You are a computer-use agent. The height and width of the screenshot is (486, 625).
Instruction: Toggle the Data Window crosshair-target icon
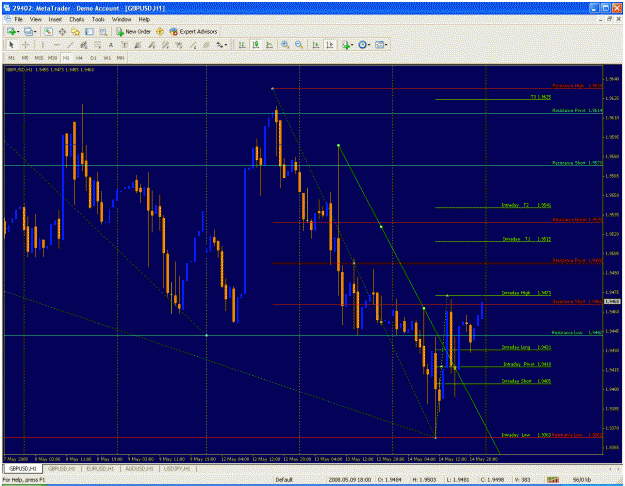[62, 31]
